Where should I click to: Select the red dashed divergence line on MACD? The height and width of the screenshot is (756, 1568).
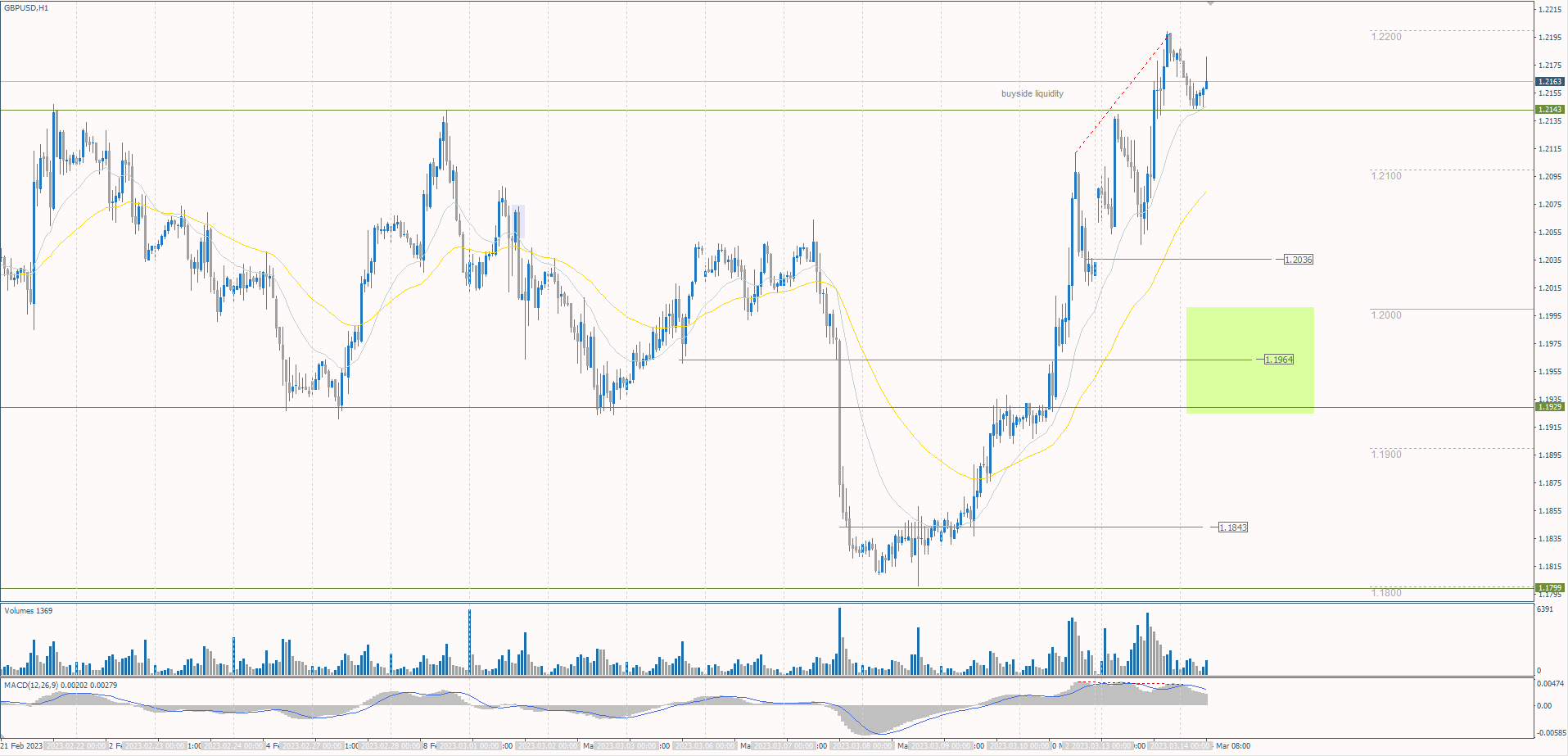click(x=1132, y=683)
